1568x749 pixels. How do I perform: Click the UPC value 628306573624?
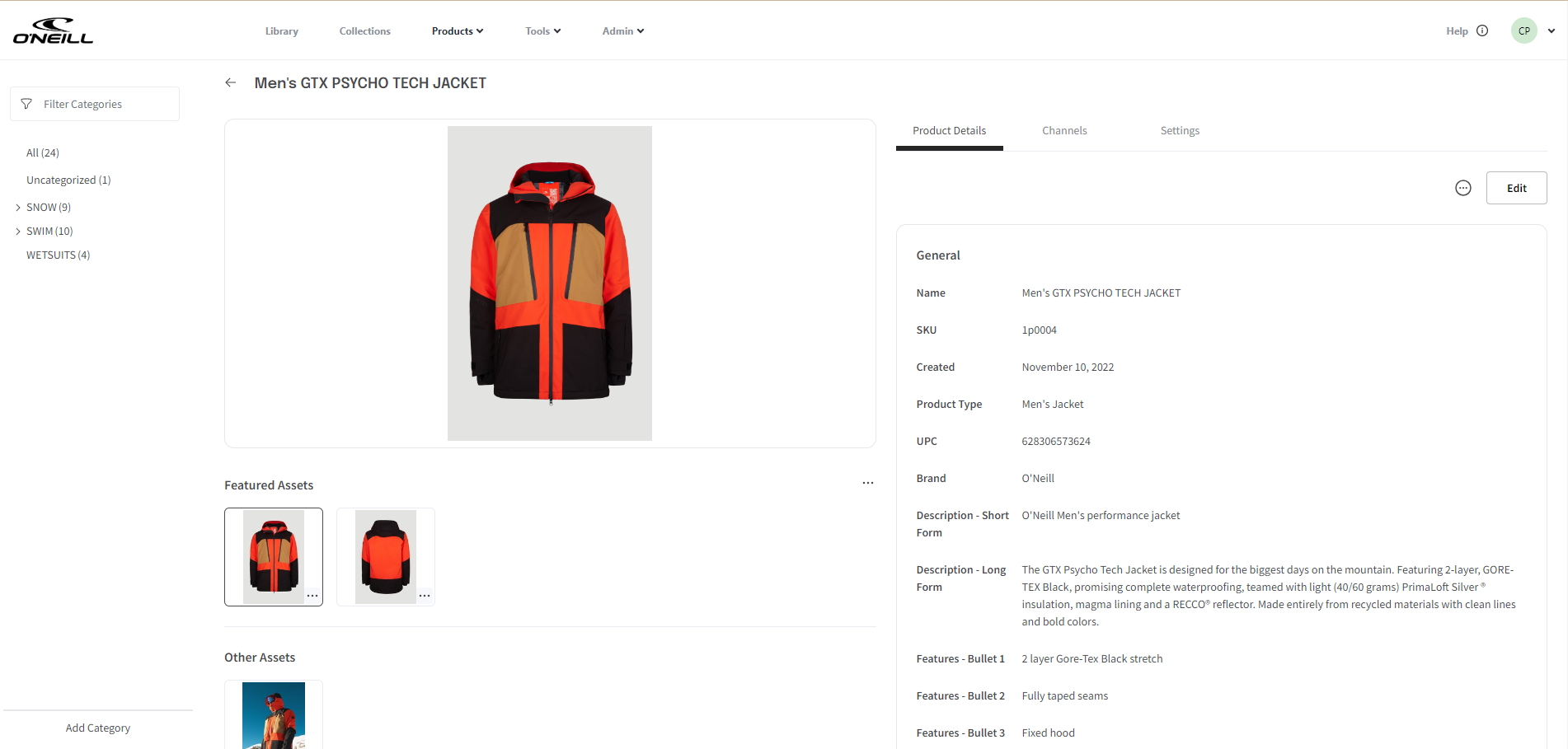(x=1056, y=441)
